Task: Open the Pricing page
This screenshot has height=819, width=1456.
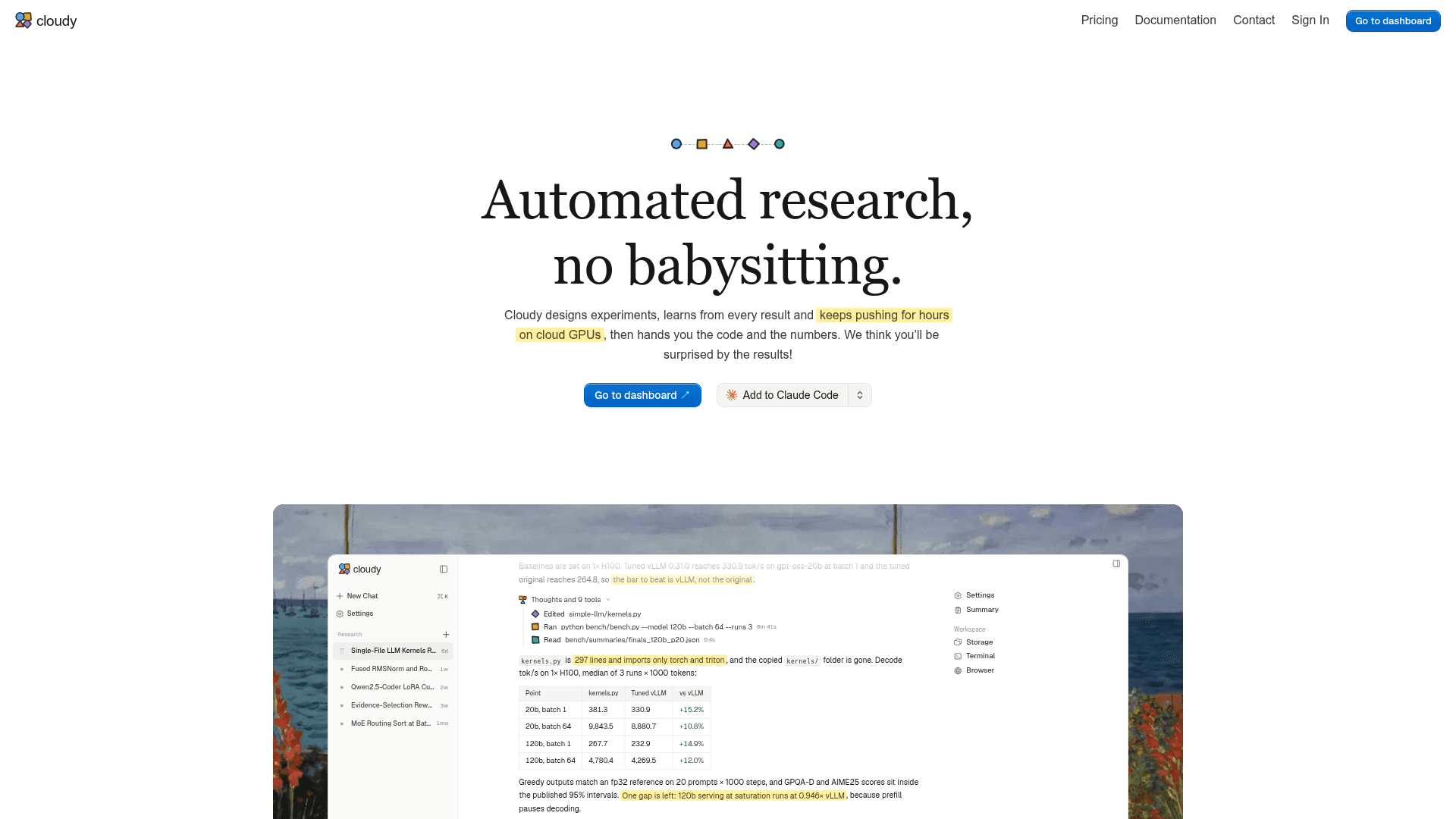Action: 1099,20
